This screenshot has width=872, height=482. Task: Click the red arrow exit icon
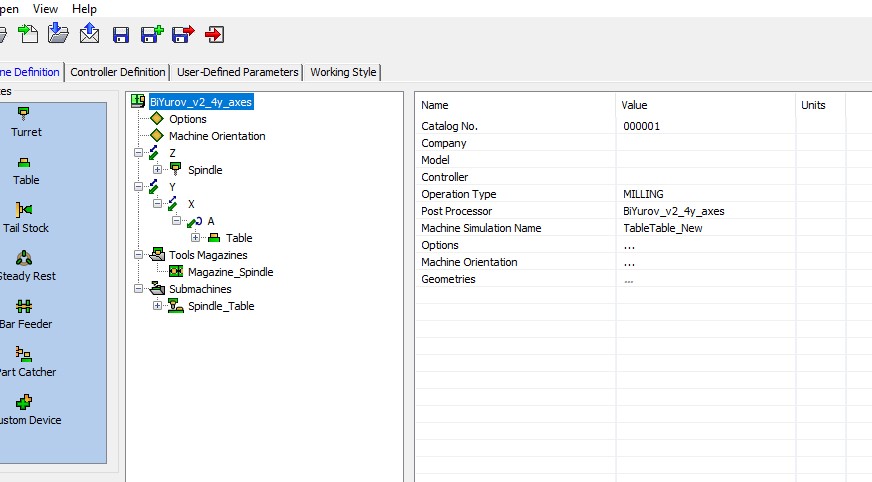pyautogui.click(x=214, y=34)
